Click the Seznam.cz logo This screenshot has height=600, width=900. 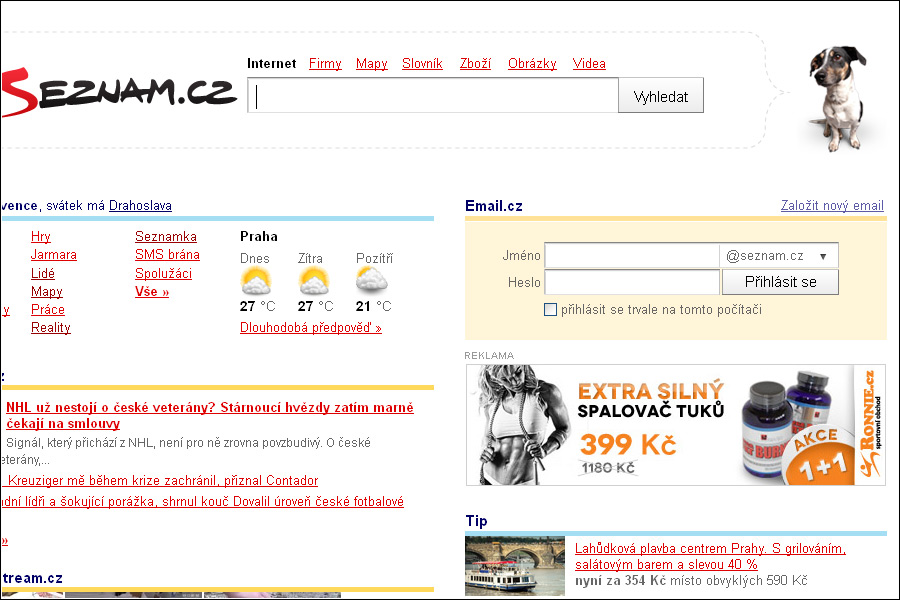[x=119, y=92]
